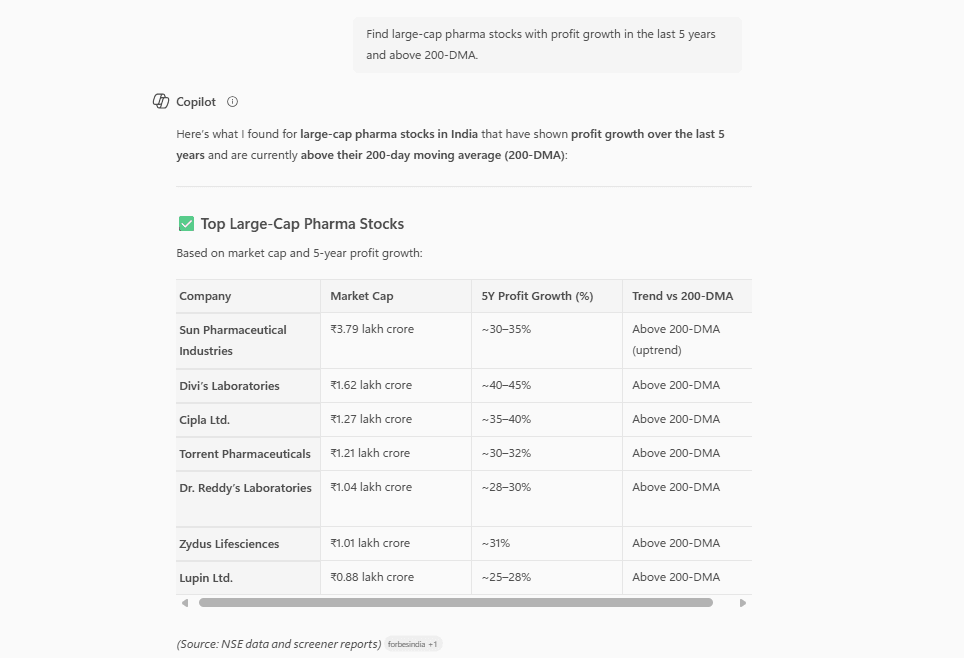The height and width of the screenshot is (658, 964).
Task: Click the Company column header
Action: [205, 296]
